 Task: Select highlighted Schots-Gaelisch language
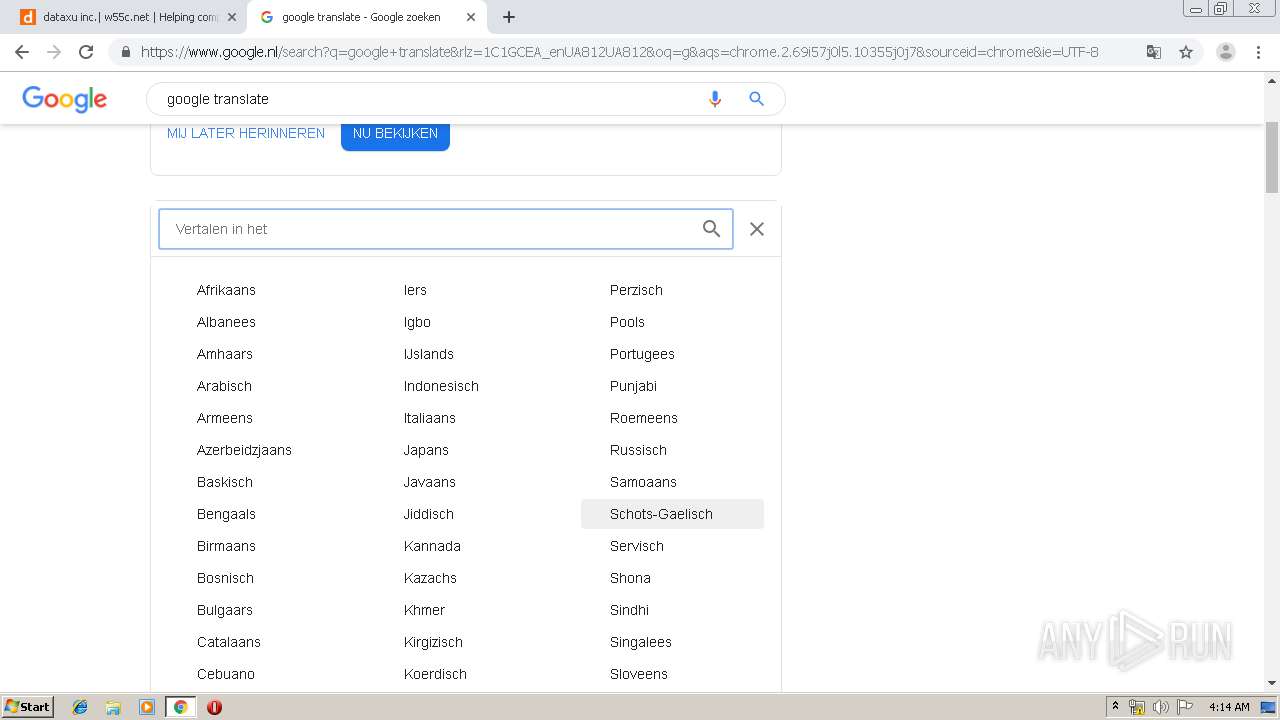[x=672, y=514]
